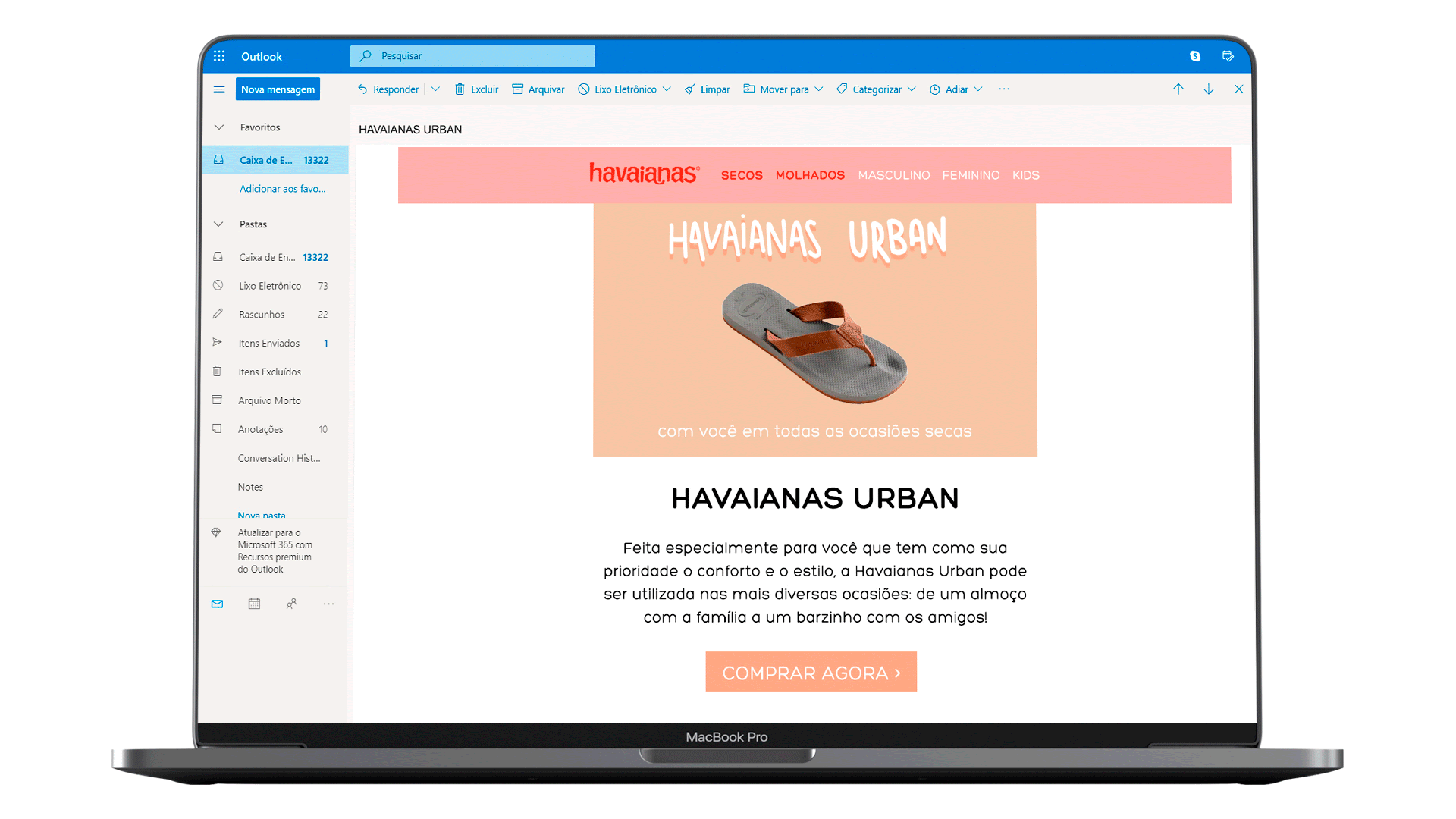Select Caixa de Entrada under Pastas

(x=275, y=257)
